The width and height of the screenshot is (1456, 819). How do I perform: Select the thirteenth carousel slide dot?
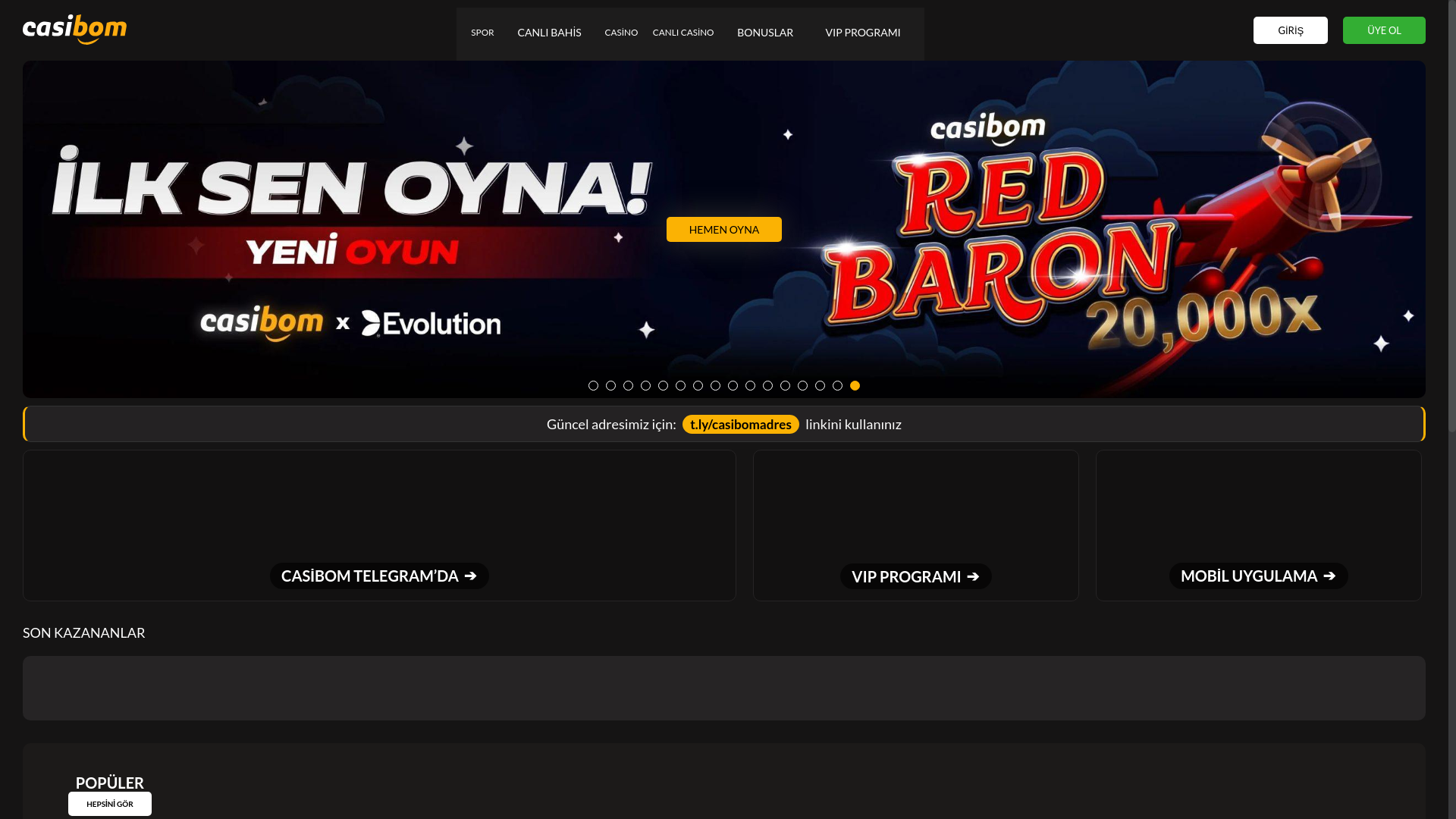[802, 385]
